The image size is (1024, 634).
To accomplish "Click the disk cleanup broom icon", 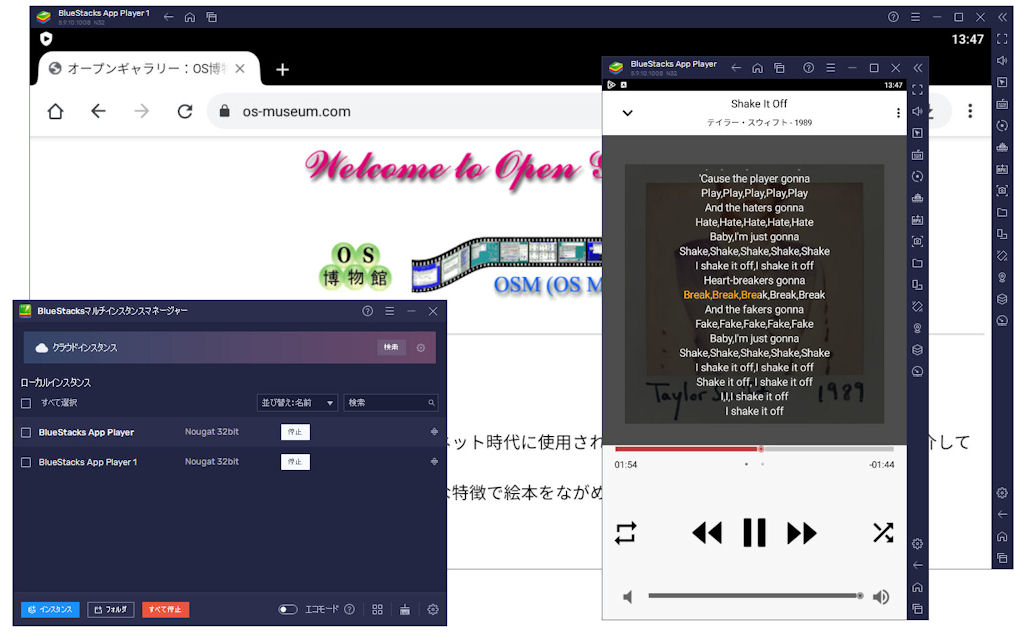I will click(x=405, y=609).
